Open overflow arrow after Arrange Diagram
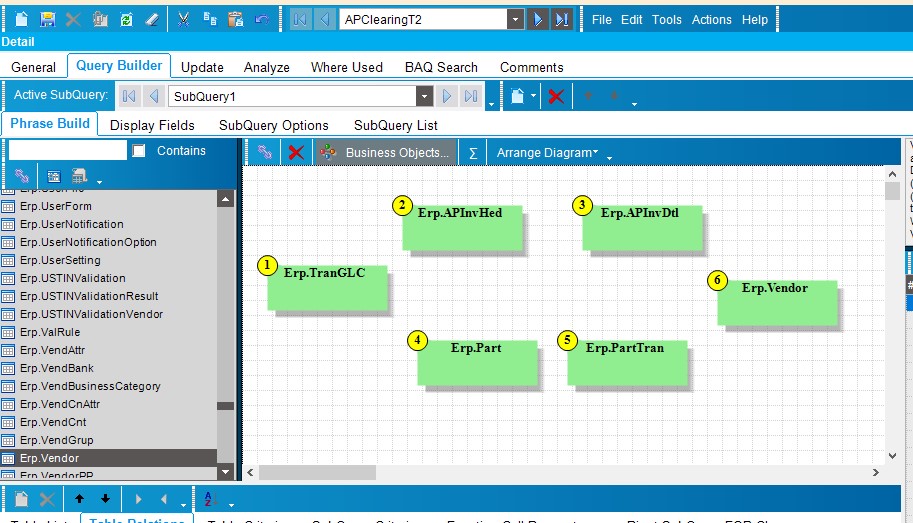This screenshot has width=913, height=523. (610, 158)
